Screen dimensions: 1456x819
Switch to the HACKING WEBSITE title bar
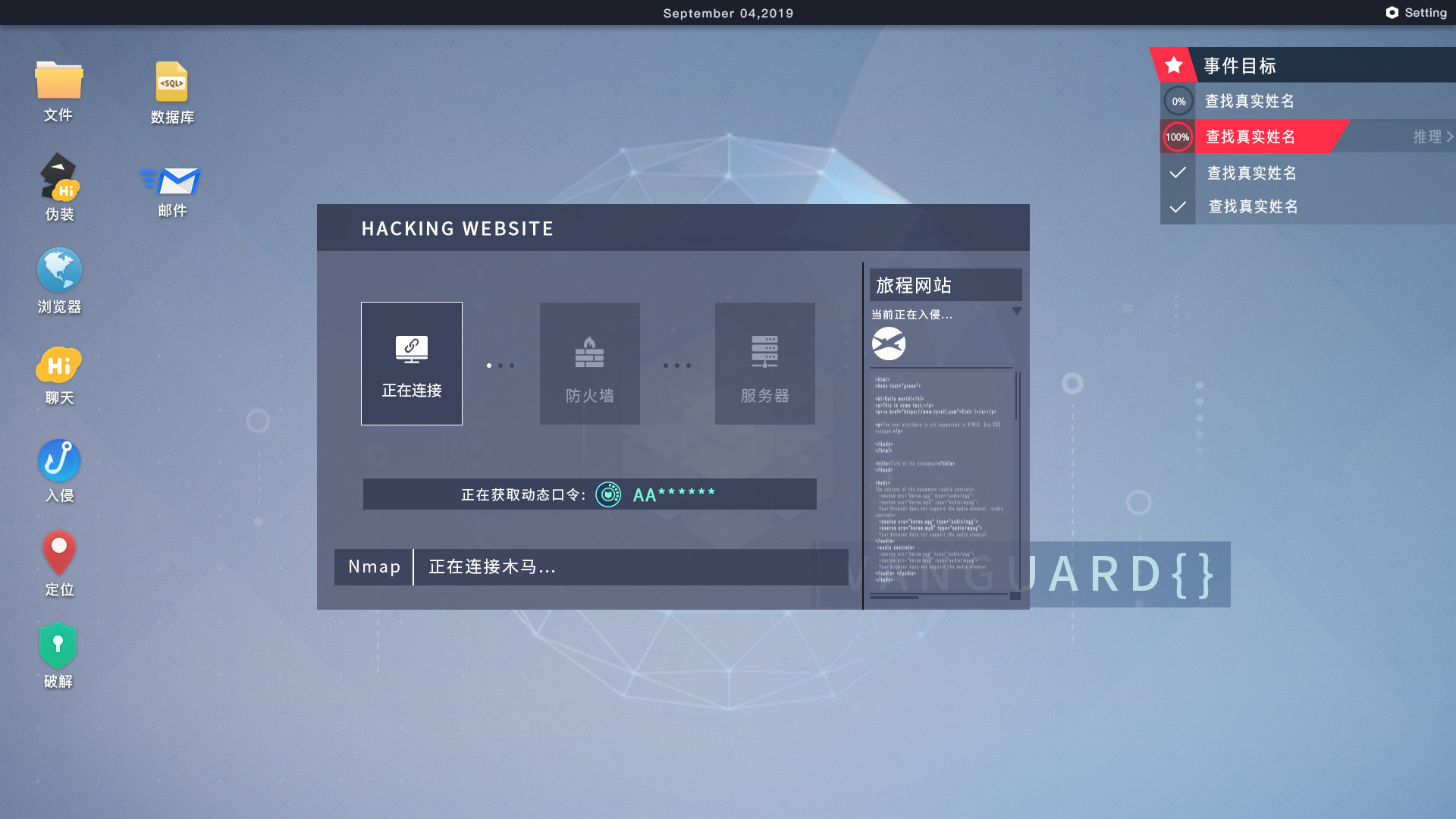coord(457,228)
